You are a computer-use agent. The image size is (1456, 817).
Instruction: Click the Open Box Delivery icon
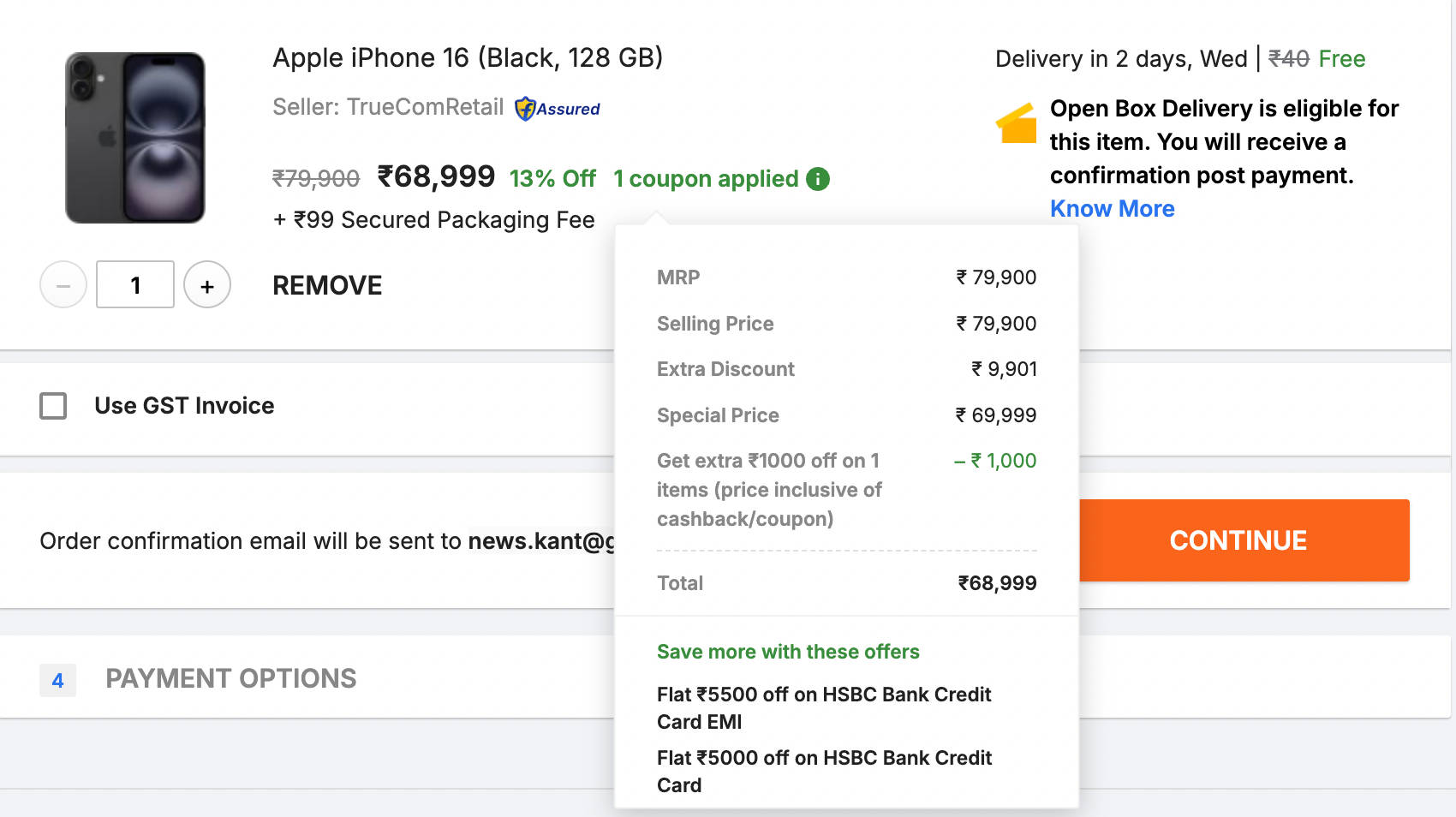[x=1017, y=124]
